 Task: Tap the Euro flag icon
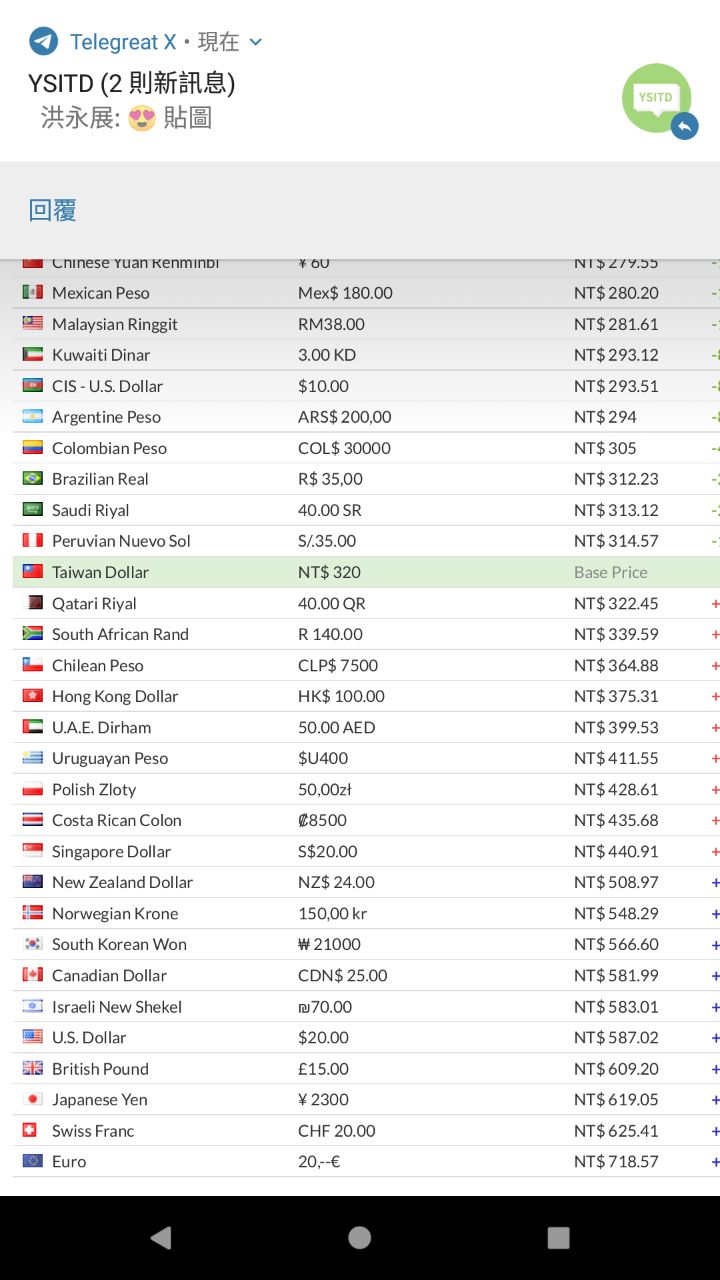33,1161
